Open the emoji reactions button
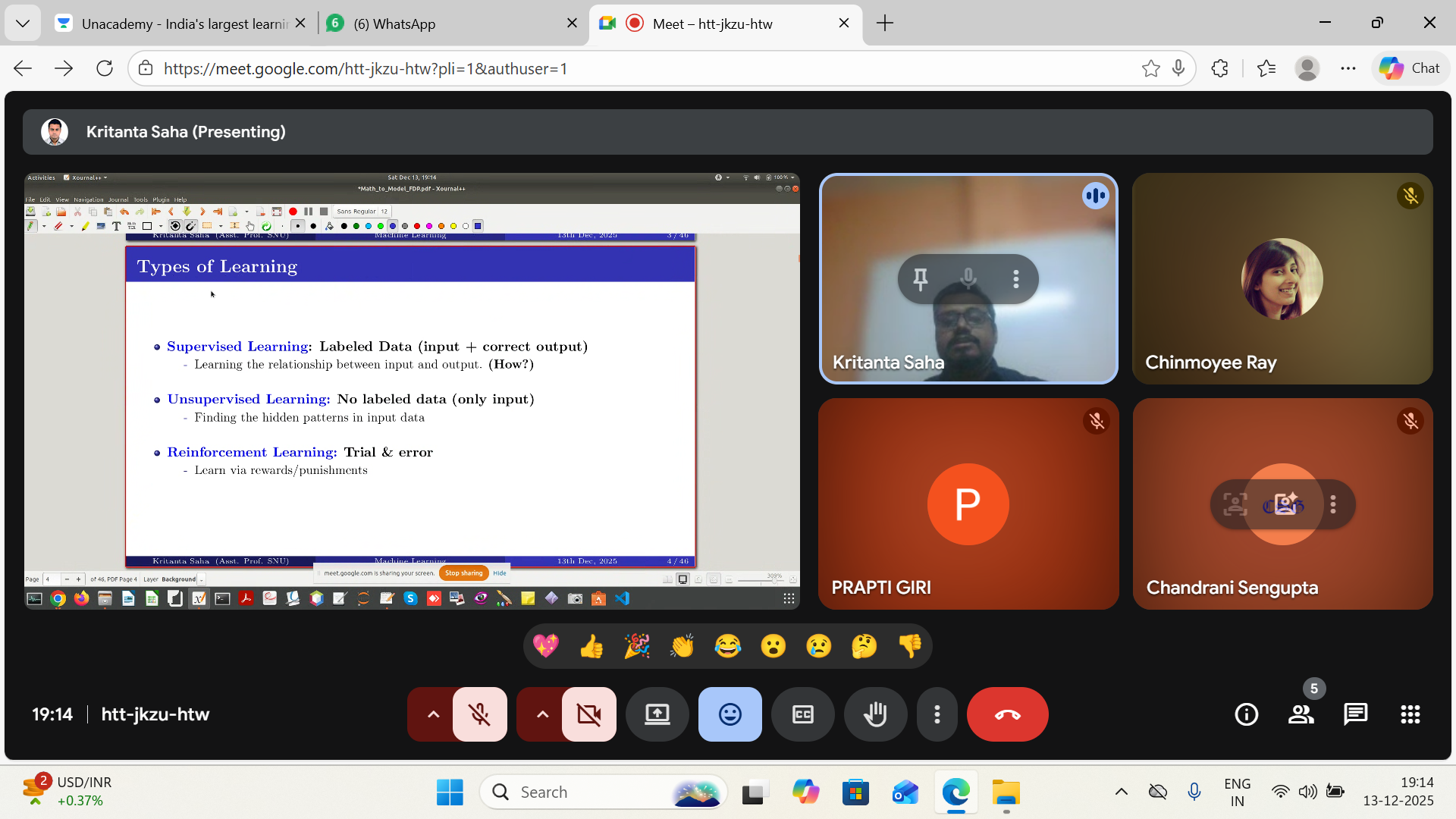The width and height of the screenshot is (1456, 819). (x=730, y=714)
